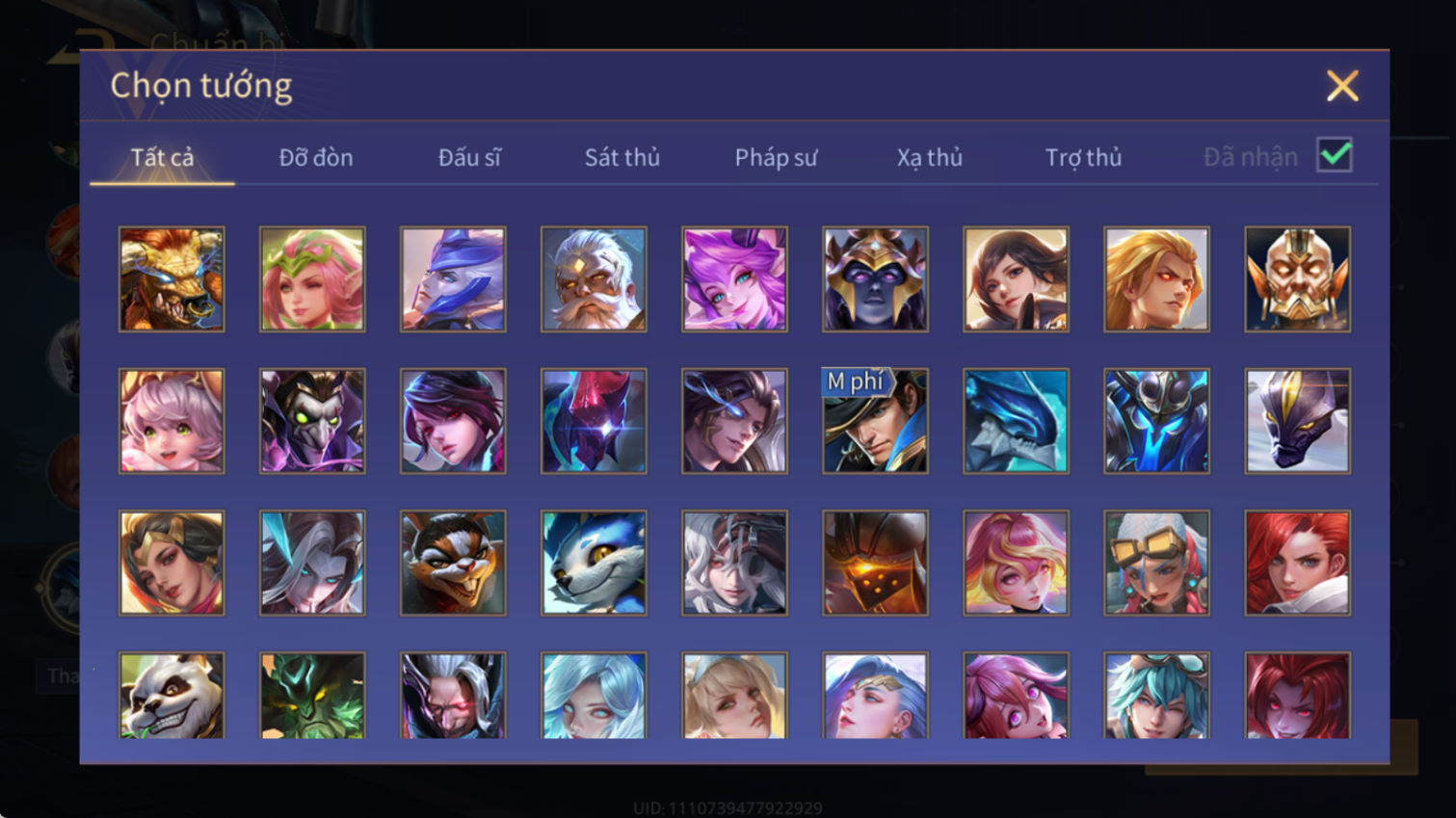Show the Pháp sư hero category
1456x818 pixels.
(776, 157)
